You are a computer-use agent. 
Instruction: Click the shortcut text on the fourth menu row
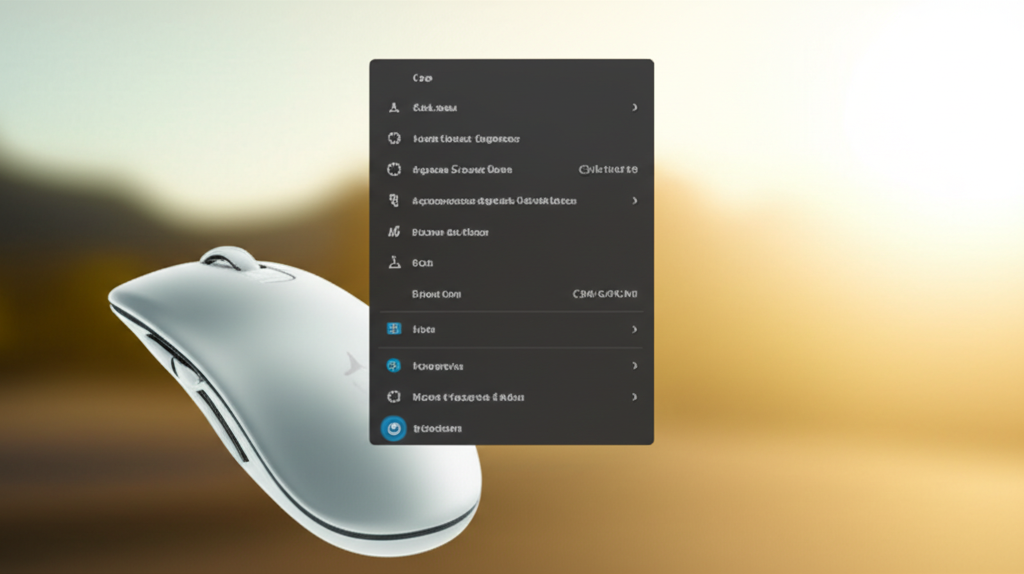(x=607, y=170)
